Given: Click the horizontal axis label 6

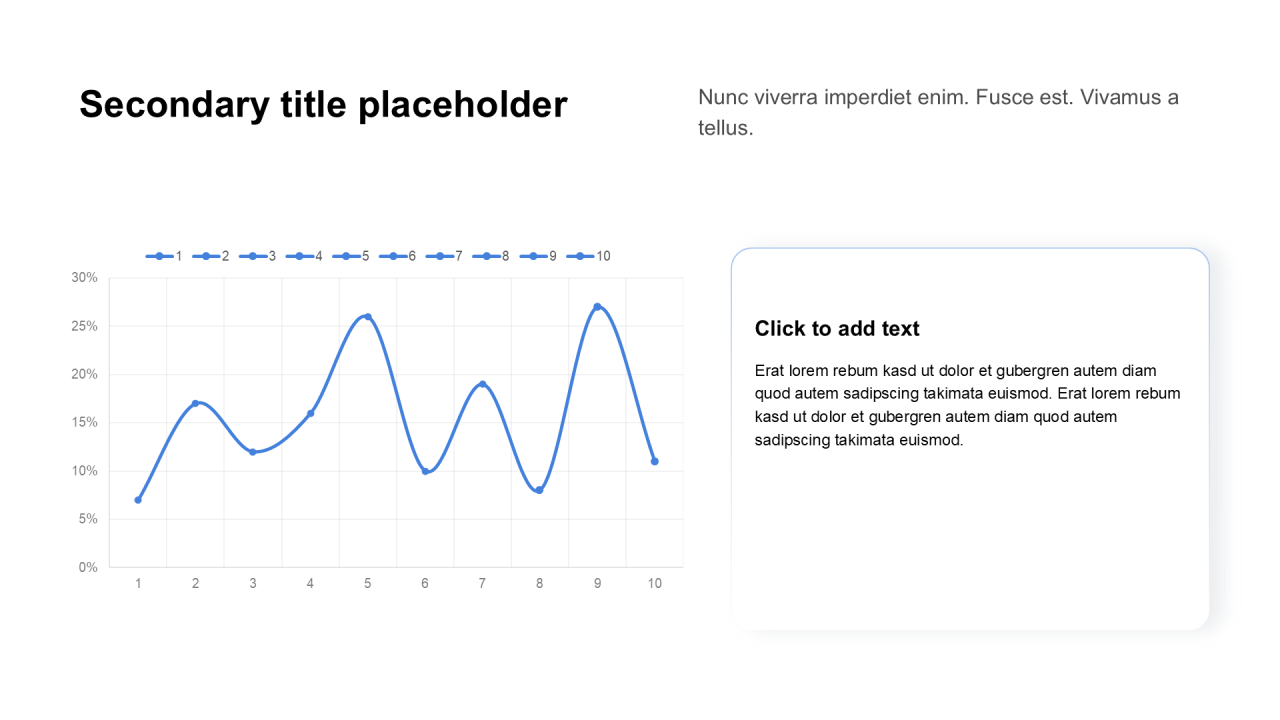Looking at the screenshot, I should tap(425, 583).
